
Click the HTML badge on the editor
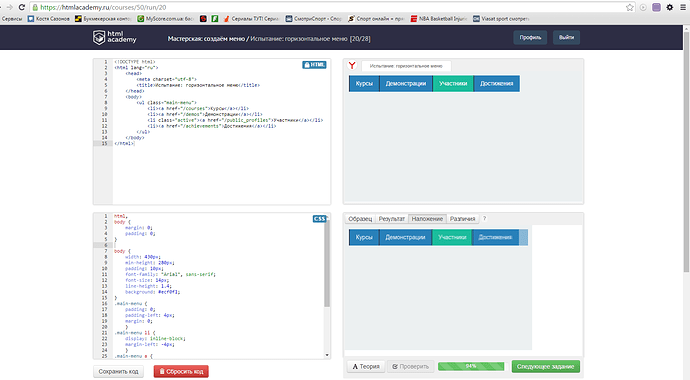[314, 65]
